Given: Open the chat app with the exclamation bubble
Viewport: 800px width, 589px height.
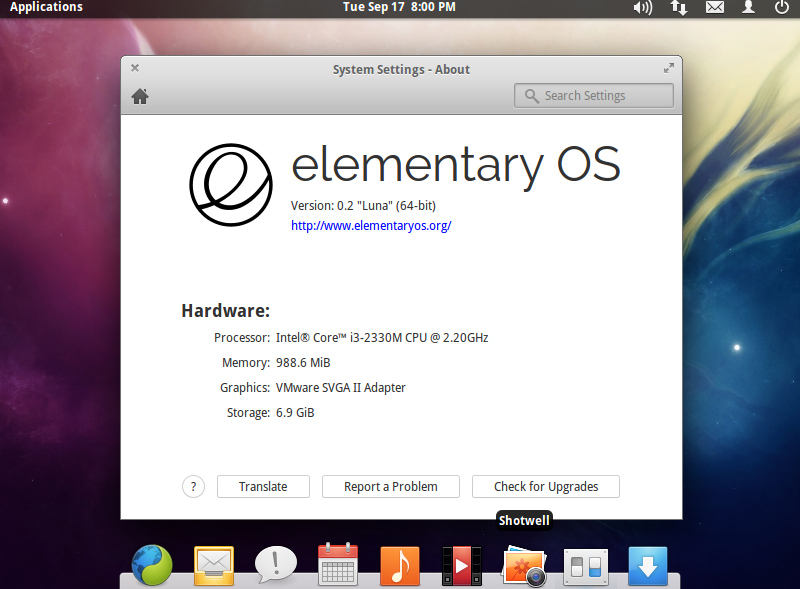Looking at the screenshot, I should (276, 565).
